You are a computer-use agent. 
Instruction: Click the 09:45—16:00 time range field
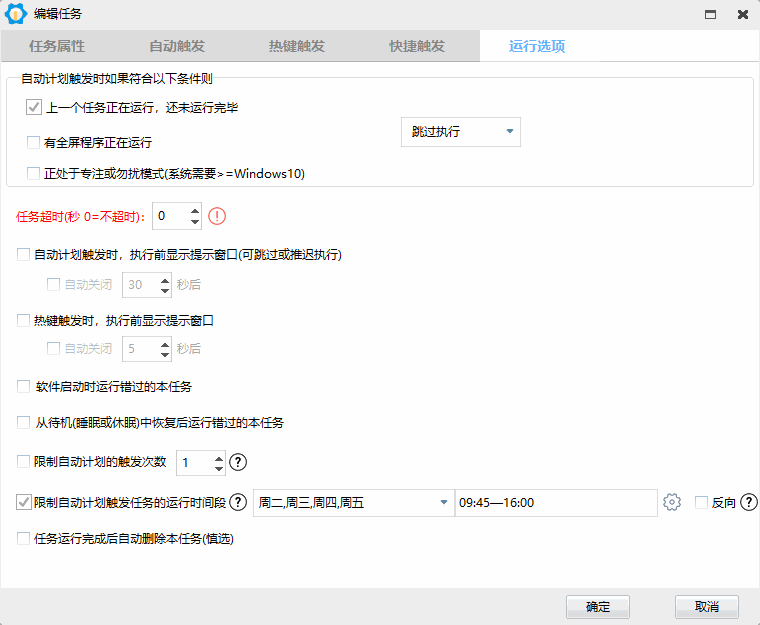click(x=555, y=503)
